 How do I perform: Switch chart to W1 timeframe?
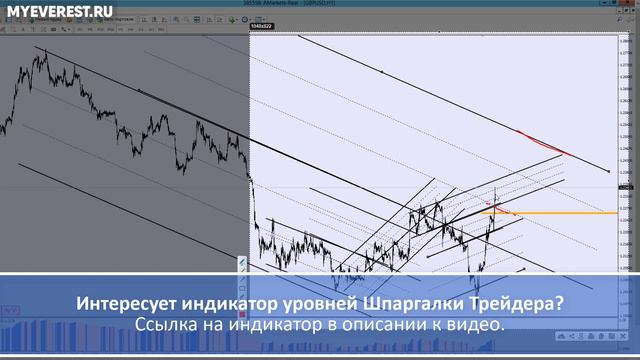(x=151, y=29)
